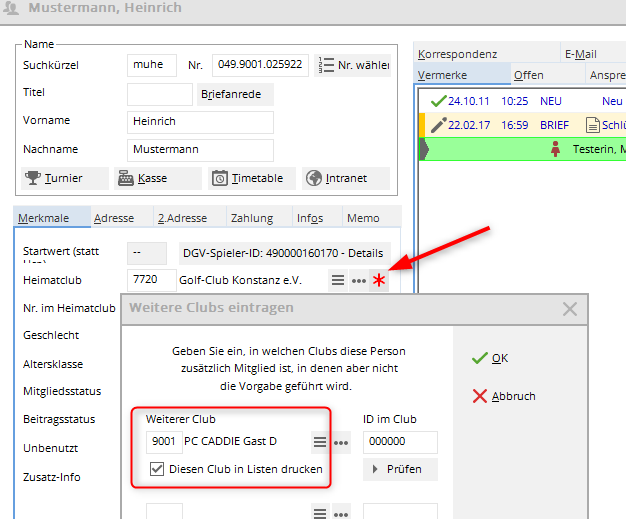Click the person icon in the Mustermann title bar
This screenshot has height=519, width=626.
[11, 8]
